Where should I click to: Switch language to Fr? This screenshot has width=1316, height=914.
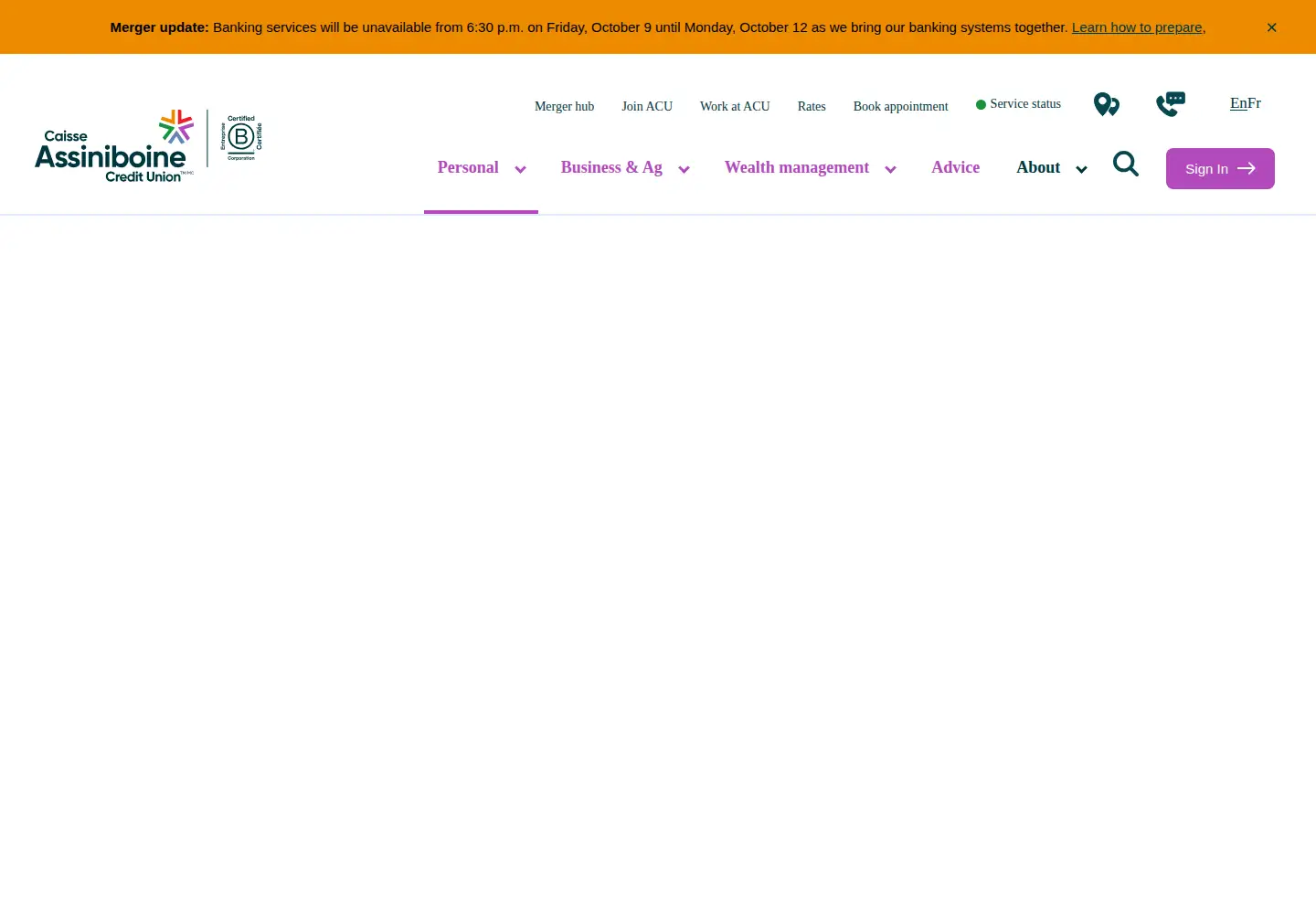(1255, 103)
